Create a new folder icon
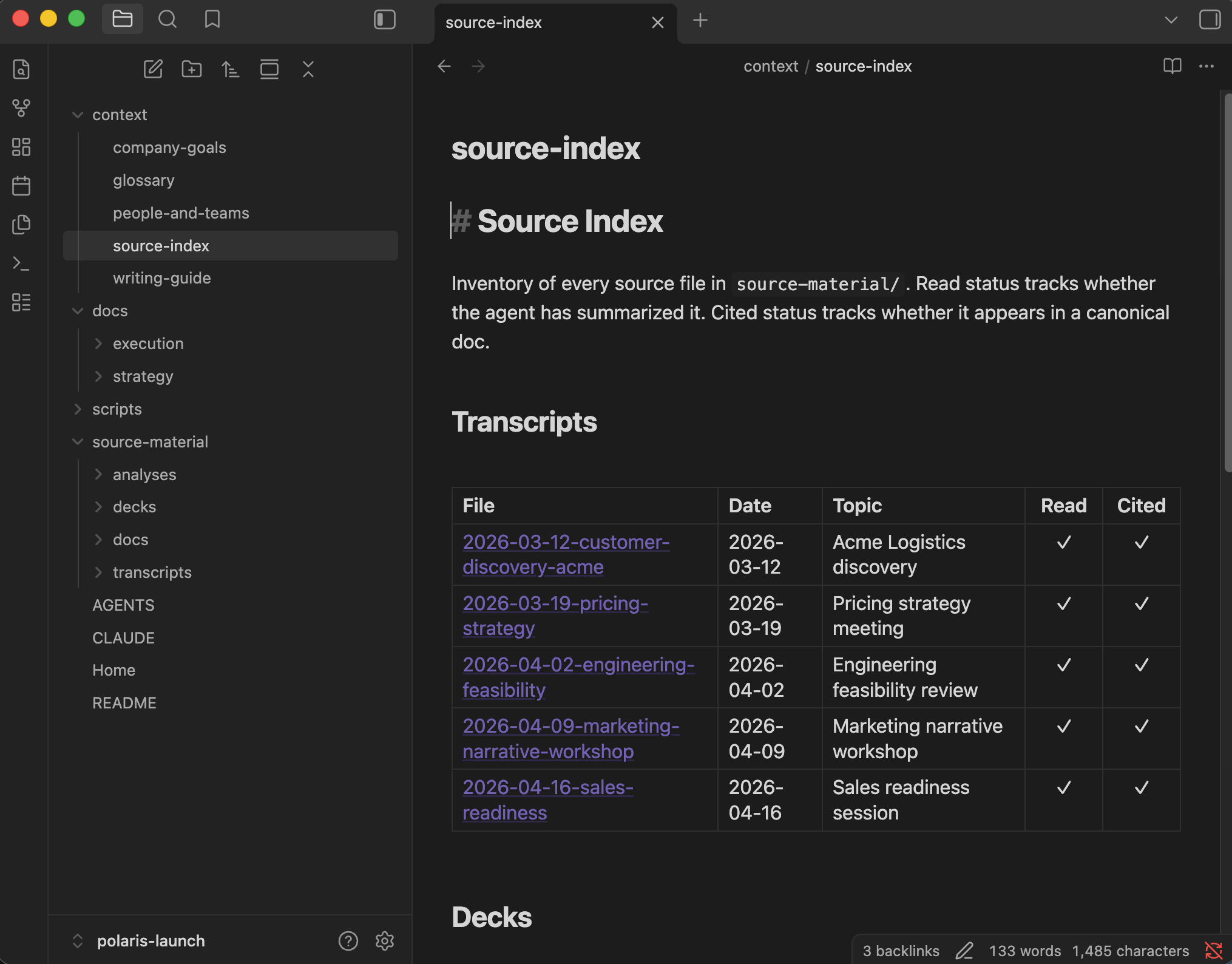Viewport: 1232px width, 964px height. [192, 69]
